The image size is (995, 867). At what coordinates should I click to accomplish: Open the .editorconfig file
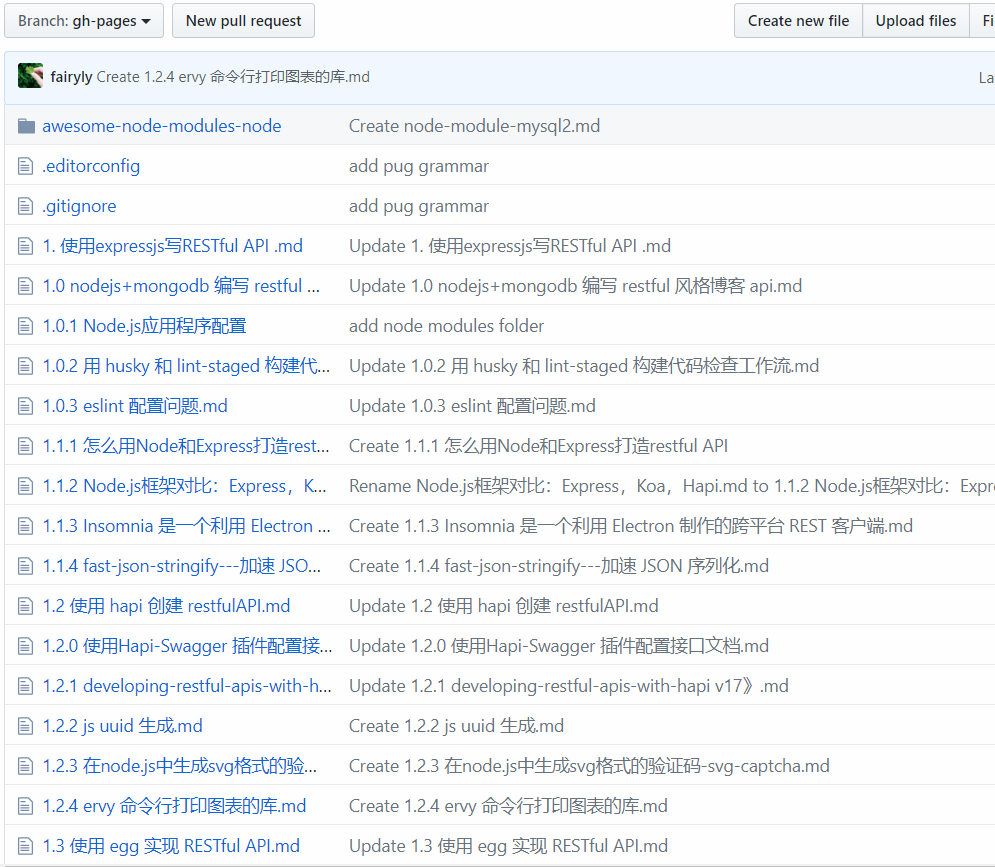[91, 166]
